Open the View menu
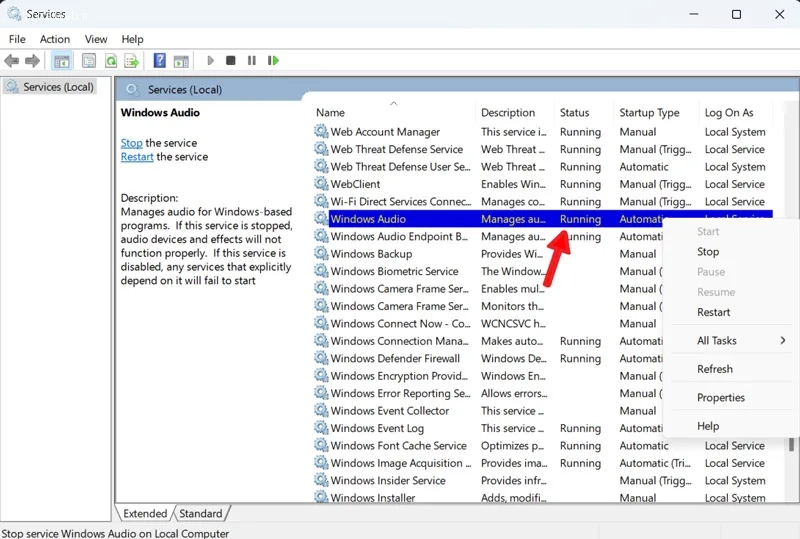Image resolution: width=800 pixels, height=539 pixels. pos(96,39)
